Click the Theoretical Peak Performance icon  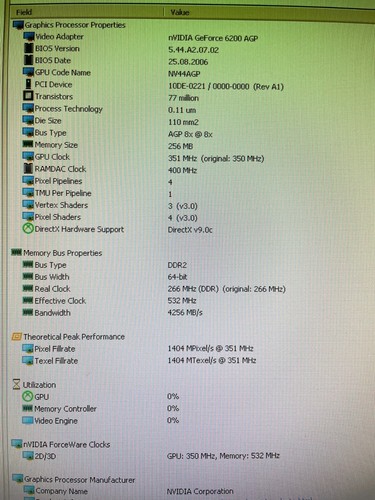[17, 337]
